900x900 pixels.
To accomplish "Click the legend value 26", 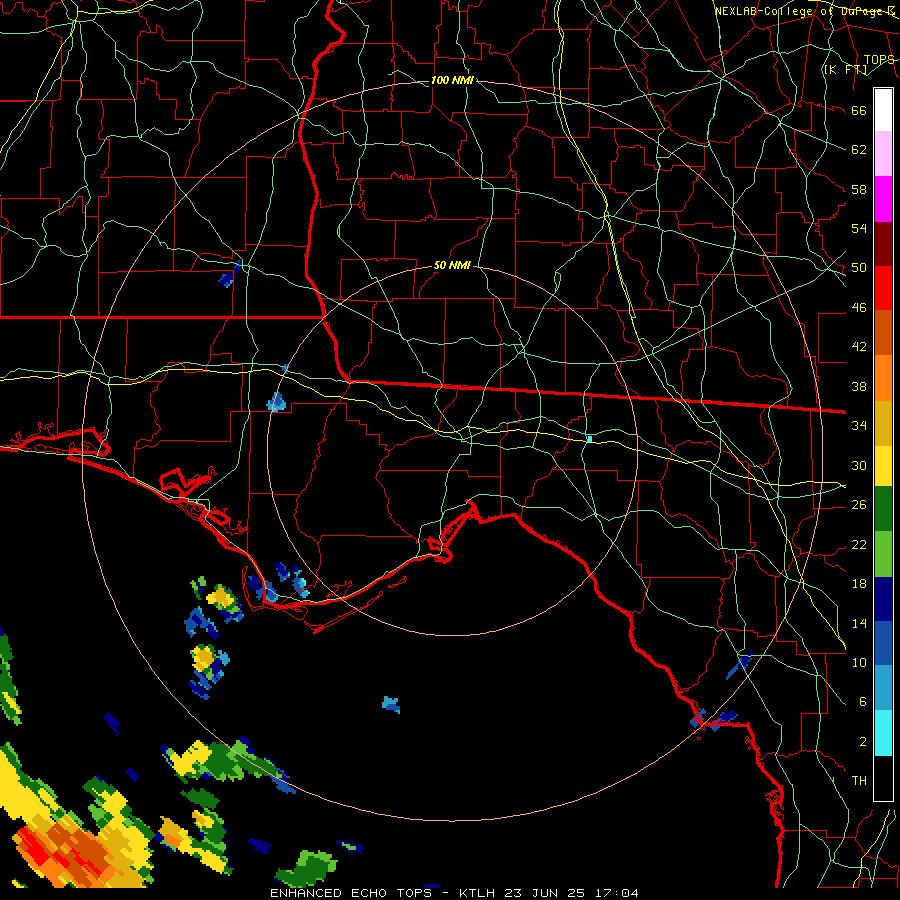I will pos(859,505).
